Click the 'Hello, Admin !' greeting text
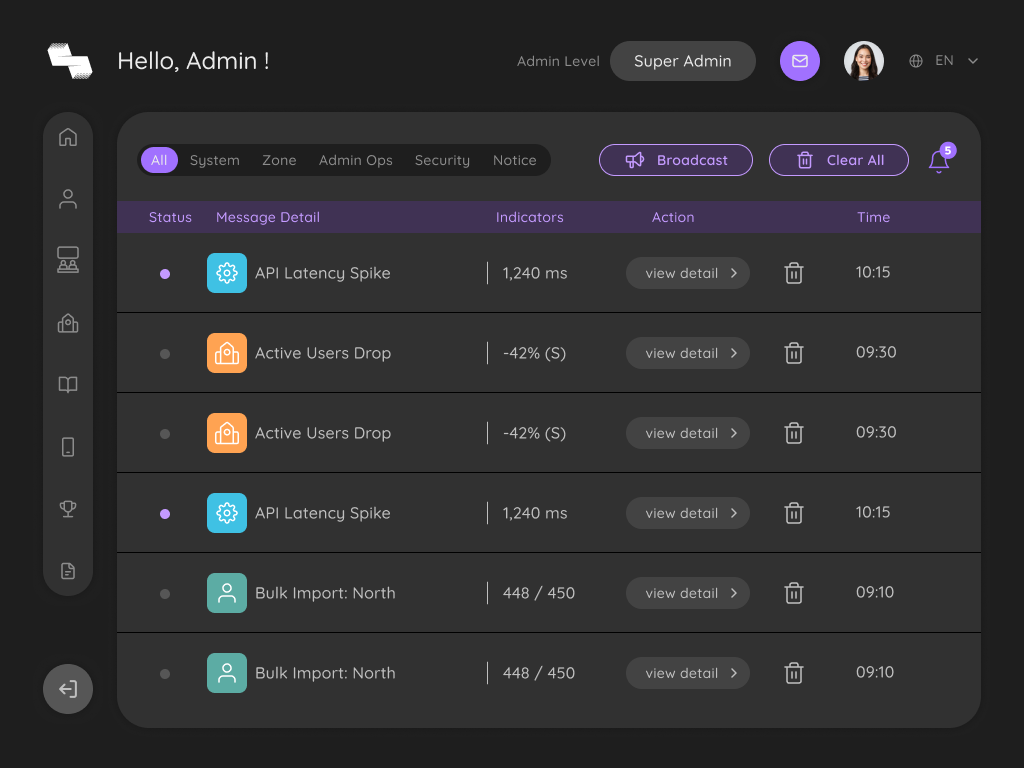 click(193, 61)
